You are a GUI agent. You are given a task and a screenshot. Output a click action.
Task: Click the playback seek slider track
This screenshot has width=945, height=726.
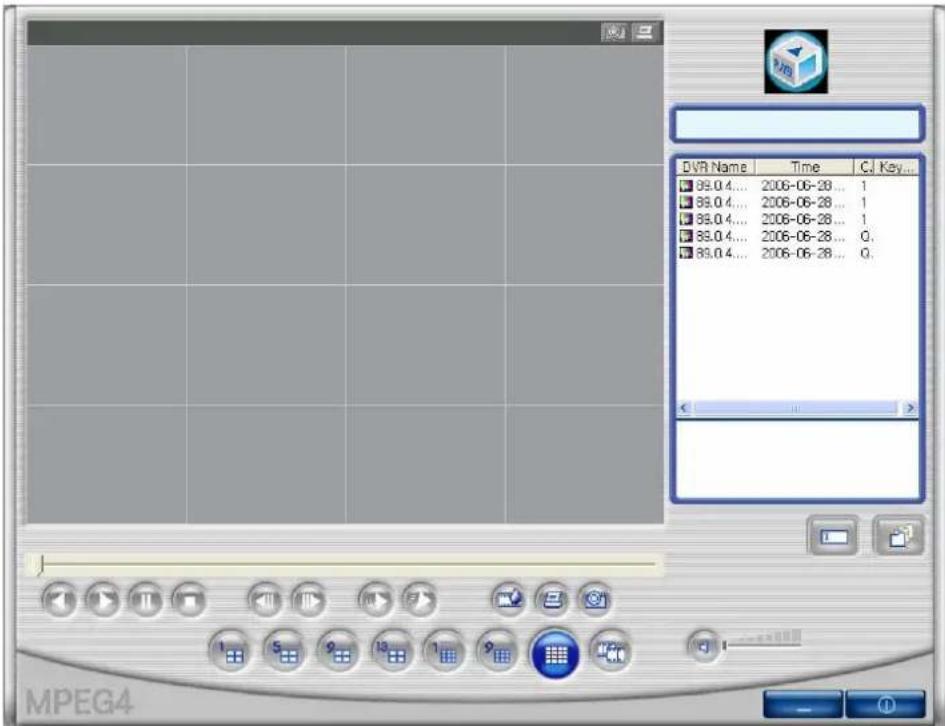(x=347, y=565)
